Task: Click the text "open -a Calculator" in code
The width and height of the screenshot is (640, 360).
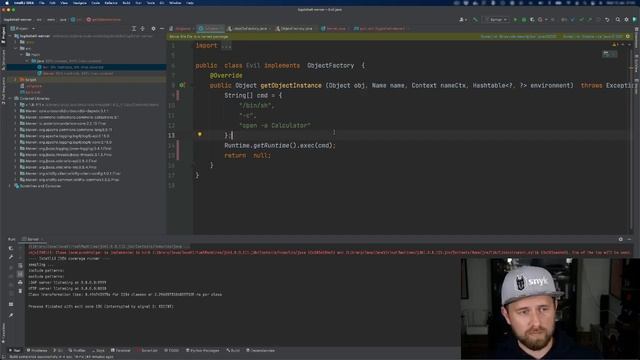Action: click(x=275, y=125)
